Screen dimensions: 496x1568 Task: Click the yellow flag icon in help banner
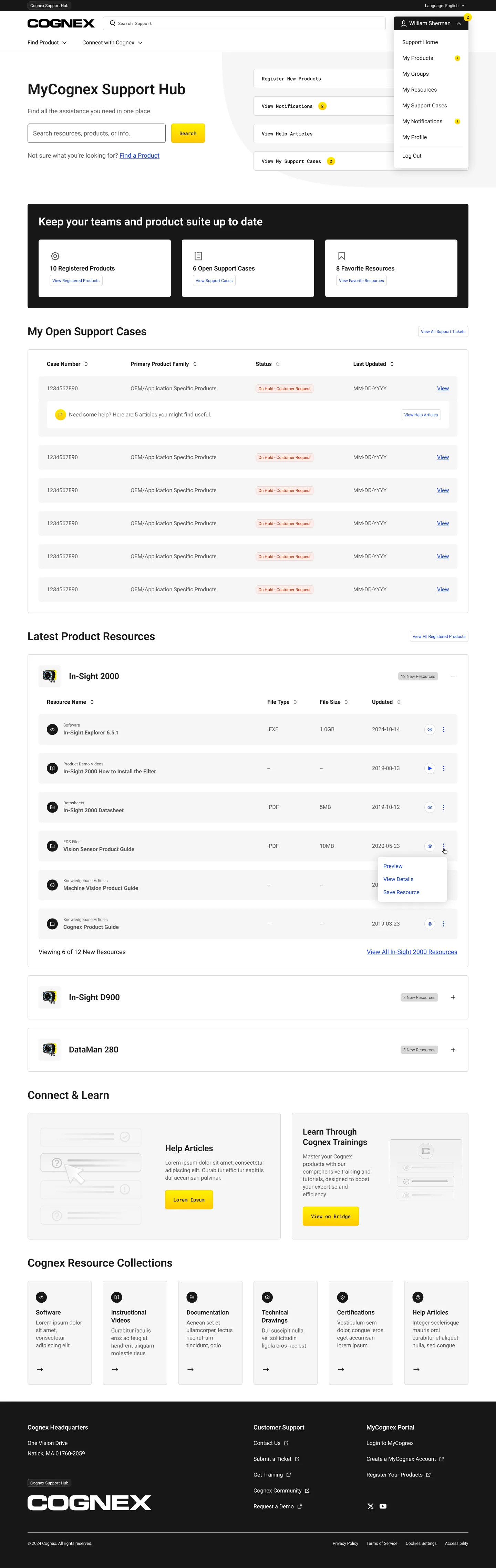(60, 414)
